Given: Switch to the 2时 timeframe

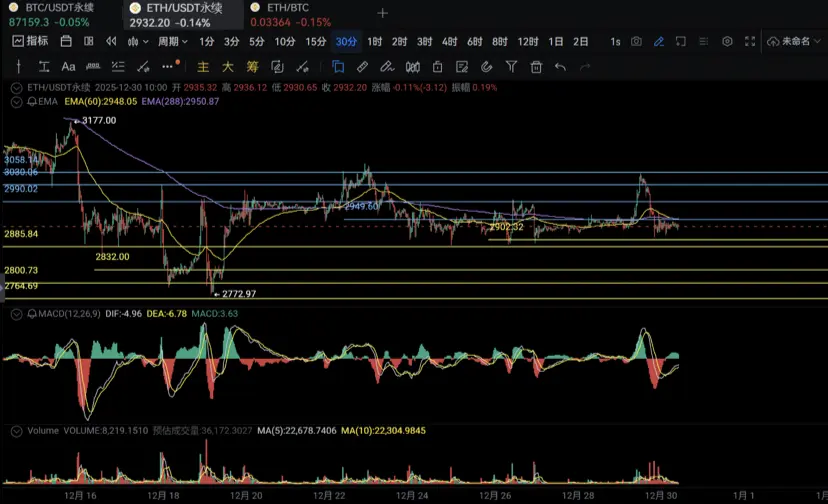Looking at the screenshot, I should pos(399,41).
